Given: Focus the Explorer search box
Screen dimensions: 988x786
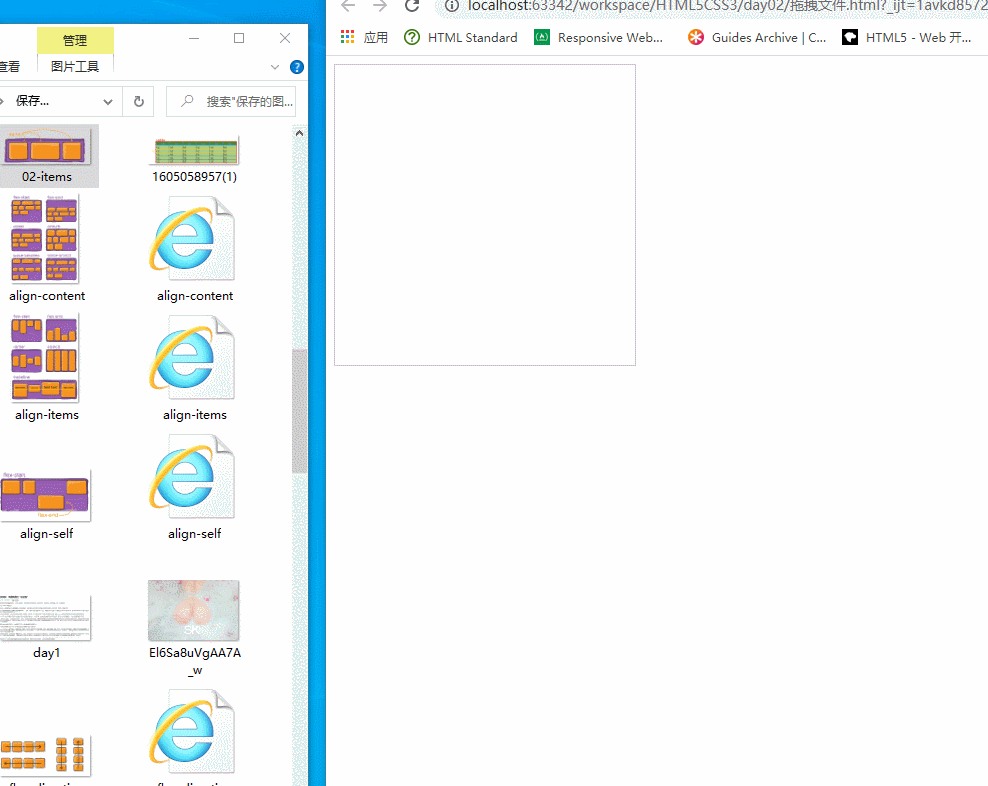Looking at the screenshot, I should pos(231,101).
